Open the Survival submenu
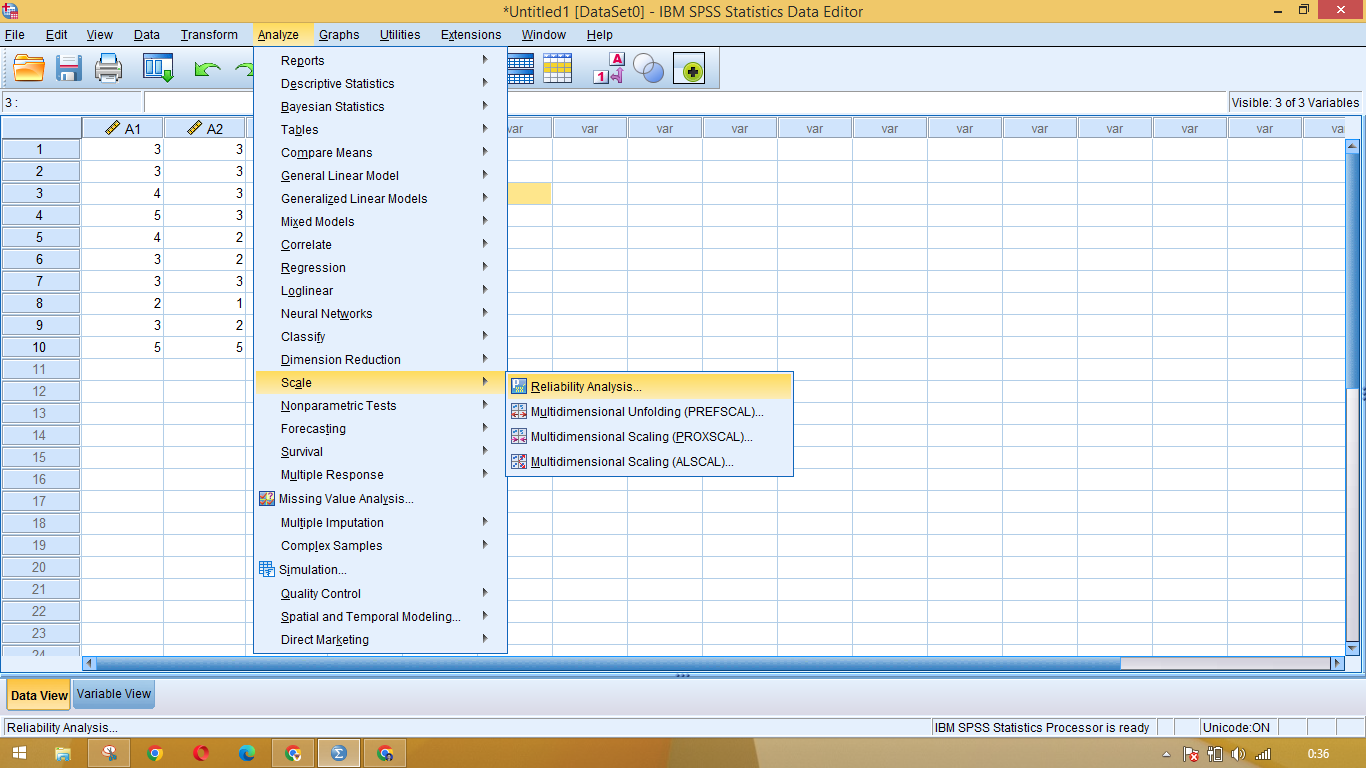The image size is (1366, 768). coord(381,451)
